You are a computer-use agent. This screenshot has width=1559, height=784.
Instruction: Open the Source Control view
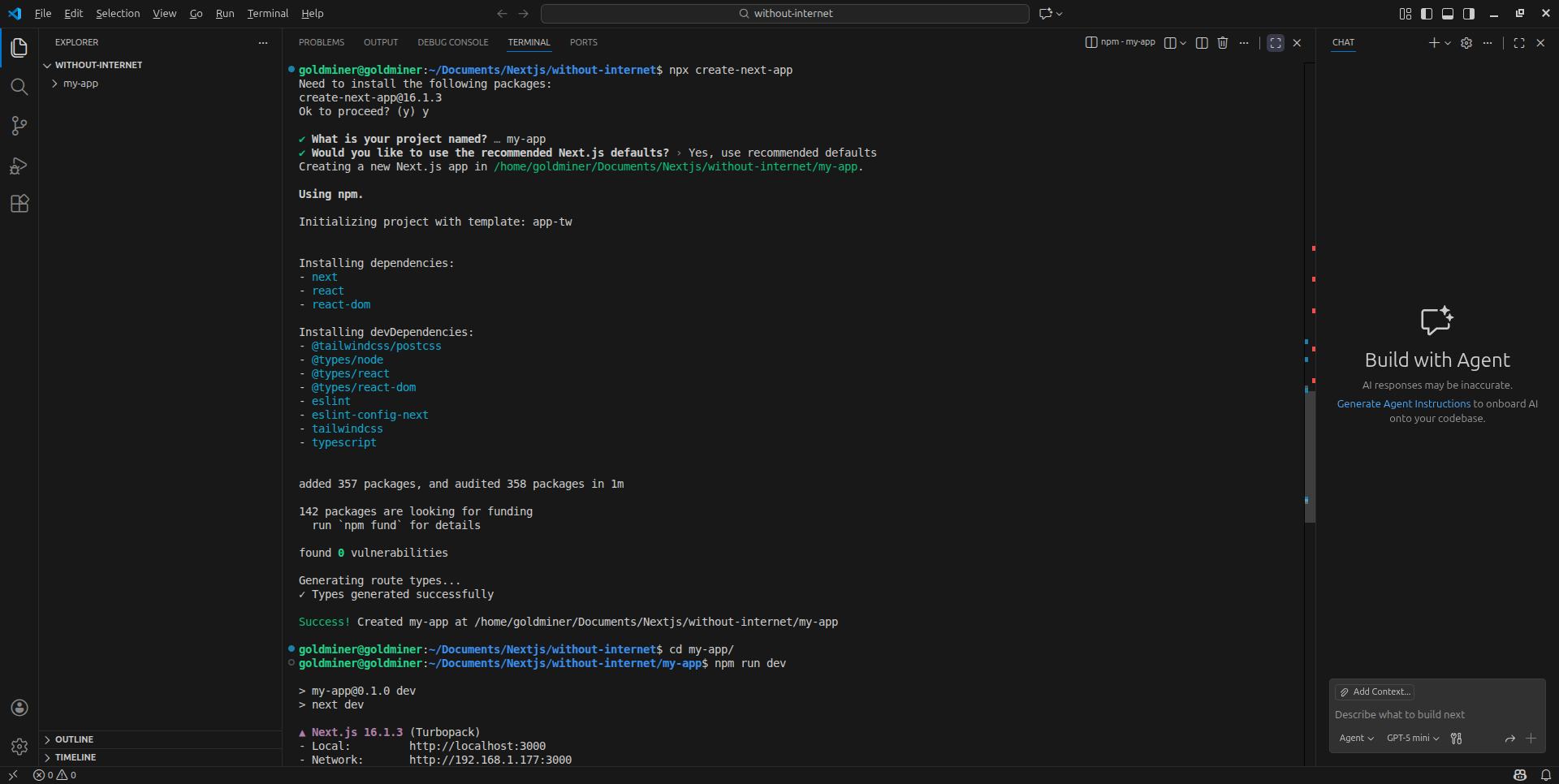(19, 126)
